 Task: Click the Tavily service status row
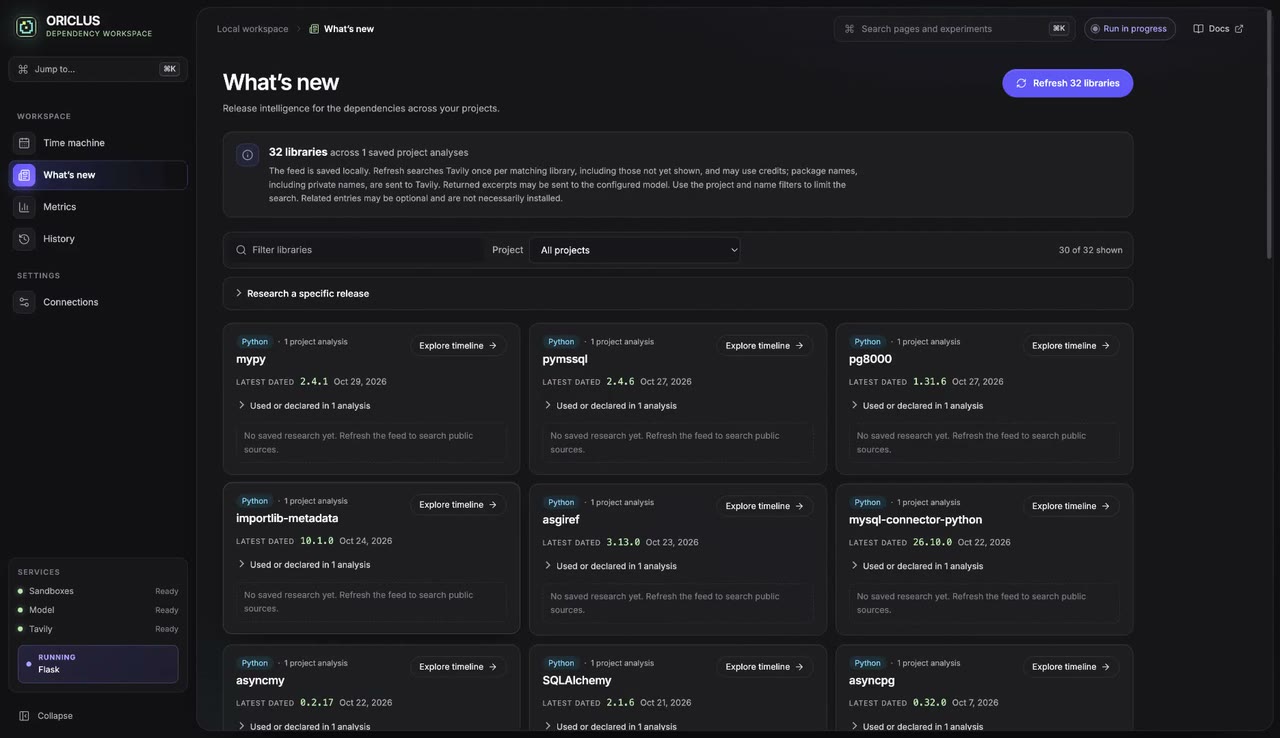tap(98, 629)
